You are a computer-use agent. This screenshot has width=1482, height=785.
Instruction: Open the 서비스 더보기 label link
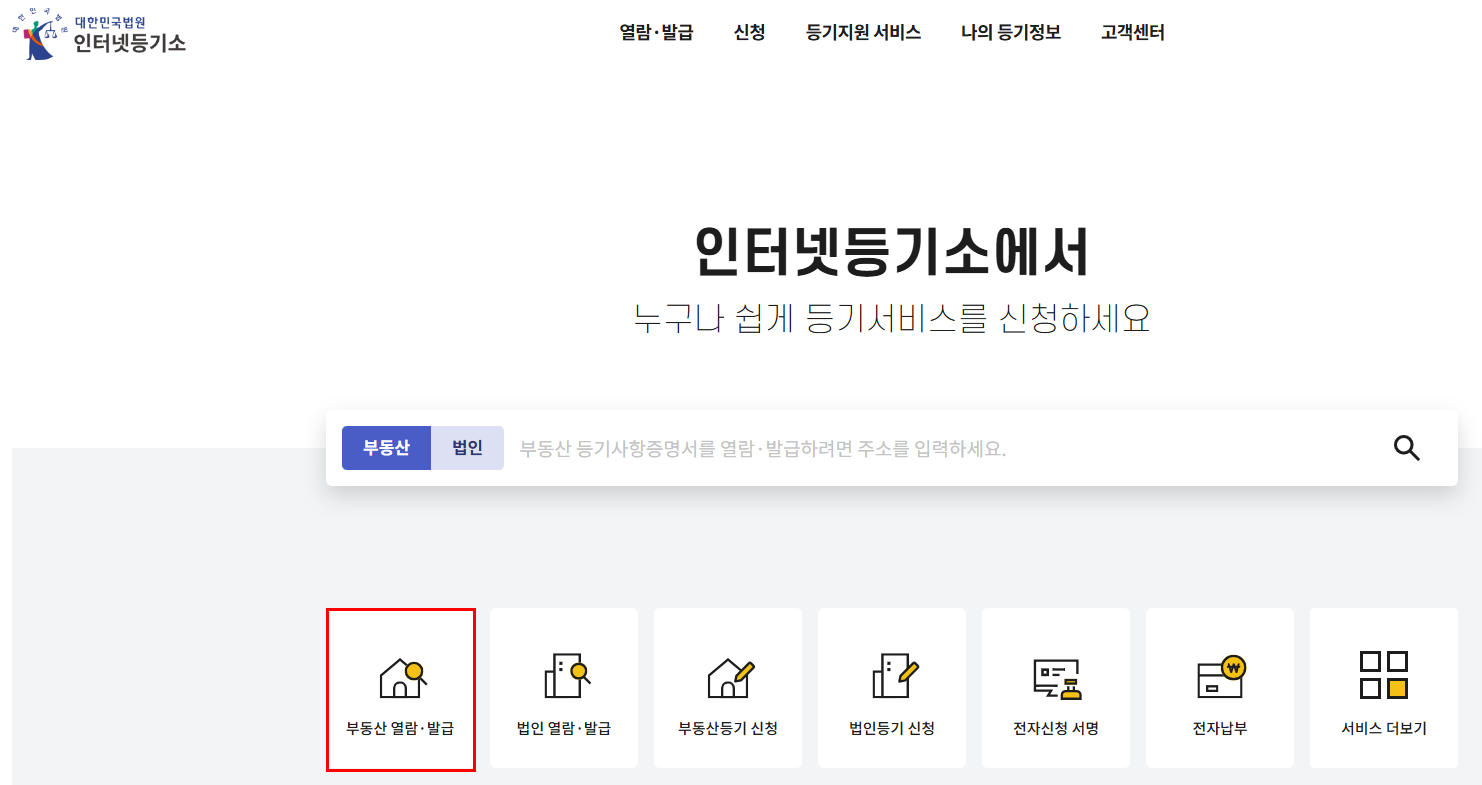point(1384,729)
